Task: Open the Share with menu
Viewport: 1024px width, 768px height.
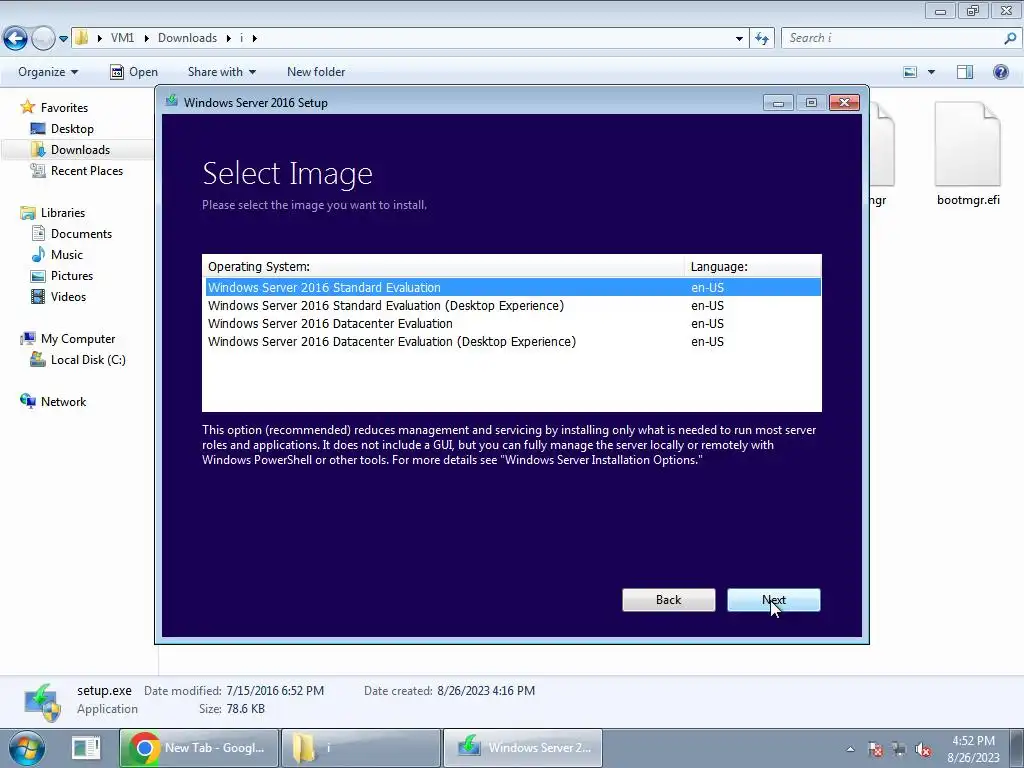Action: pos(221,72)
